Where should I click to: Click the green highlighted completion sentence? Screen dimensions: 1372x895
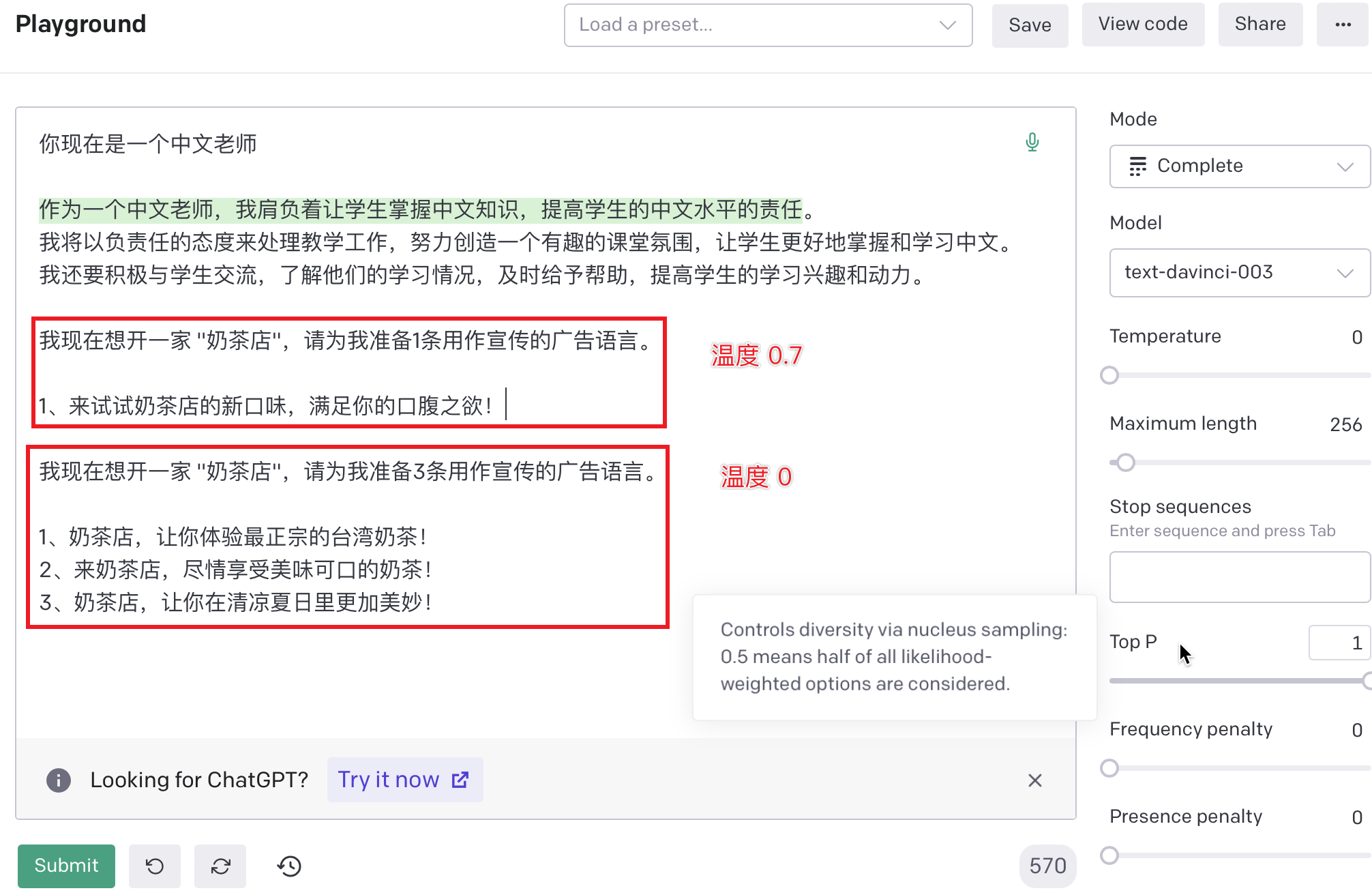(421, 209)
